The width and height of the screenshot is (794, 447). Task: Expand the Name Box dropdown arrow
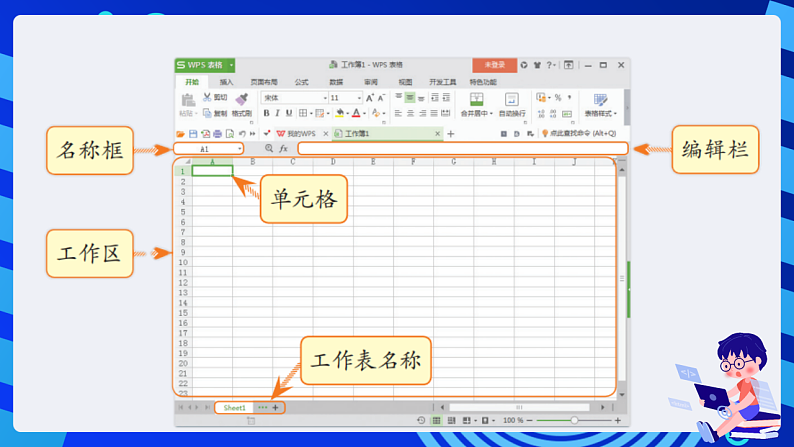[240, 148]
